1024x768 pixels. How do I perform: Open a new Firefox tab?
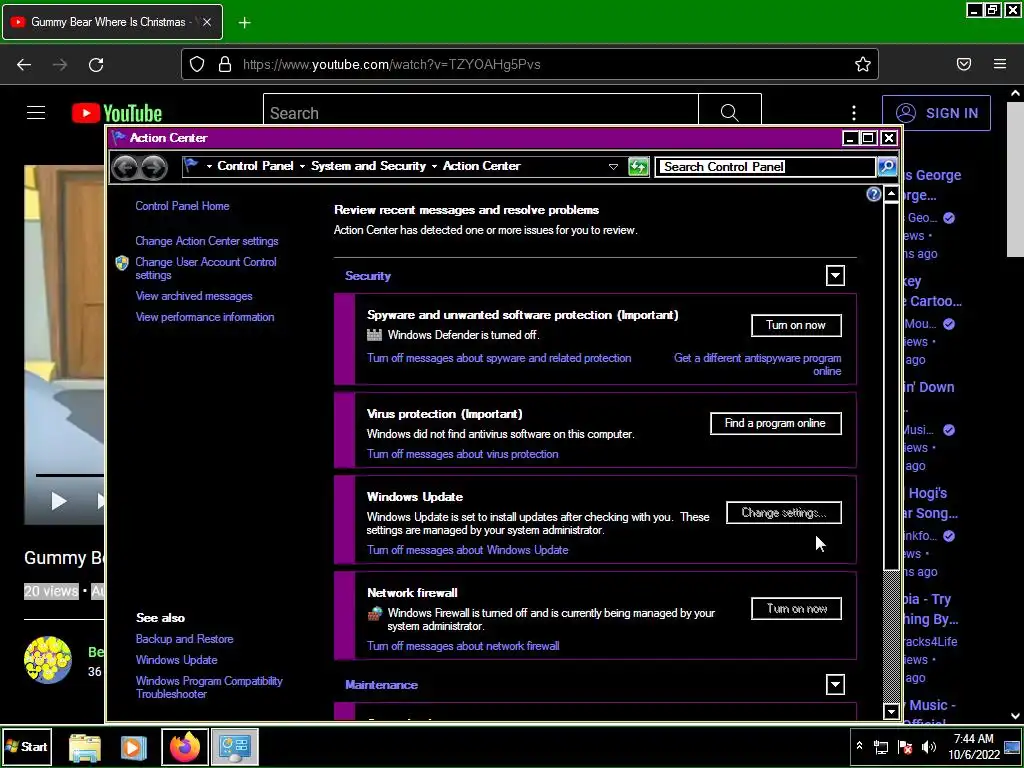click(244, 23)
